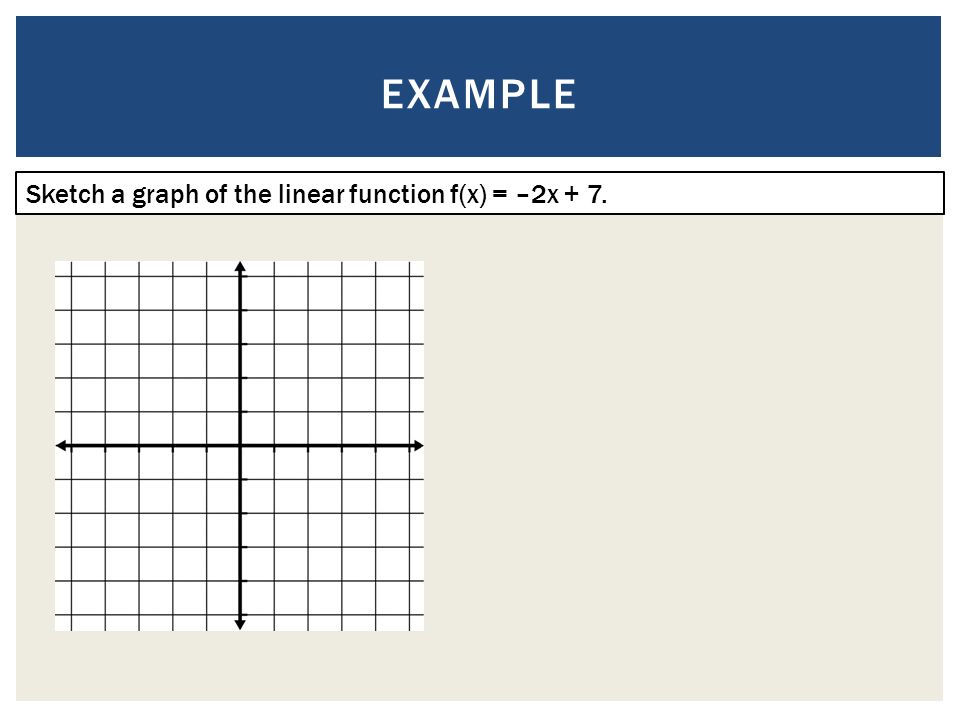Click the first tick mark left of the origin on the x-axis
Screen dimensions: 960x720
pos(206,448)
